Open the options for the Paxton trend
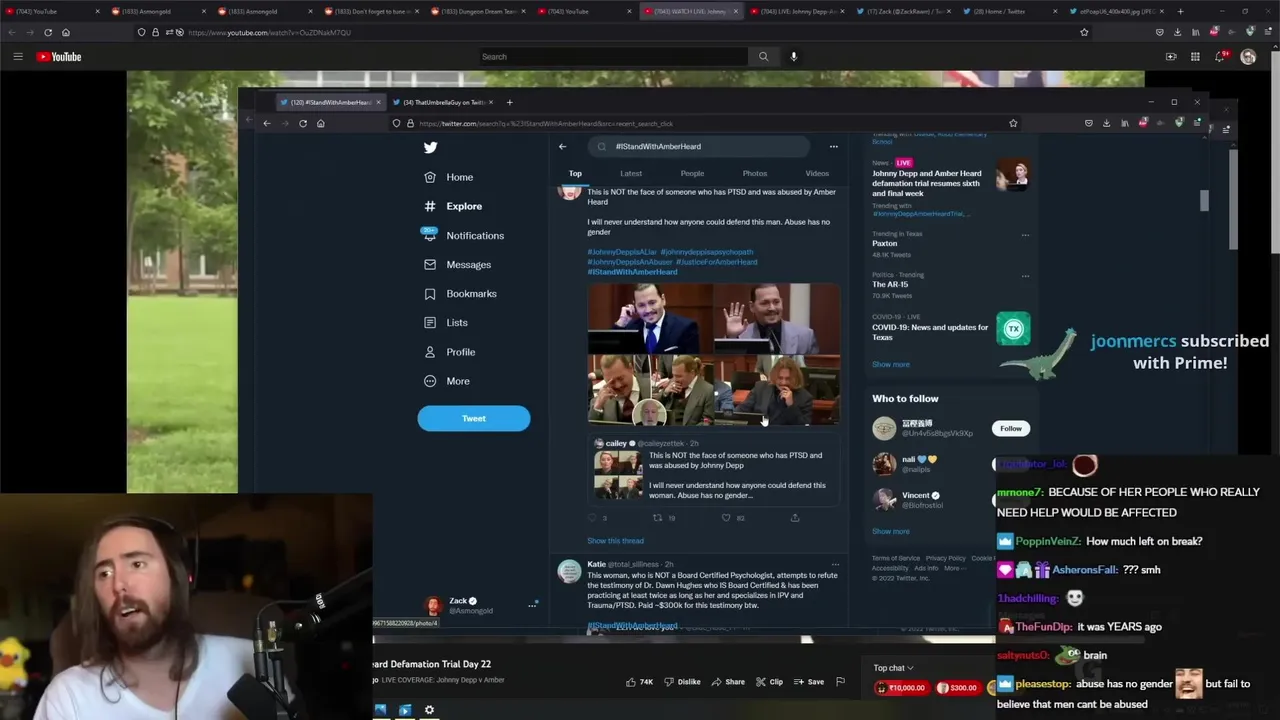The width and height of the screenshot is (1280, 720). [x=1025, y=235]
